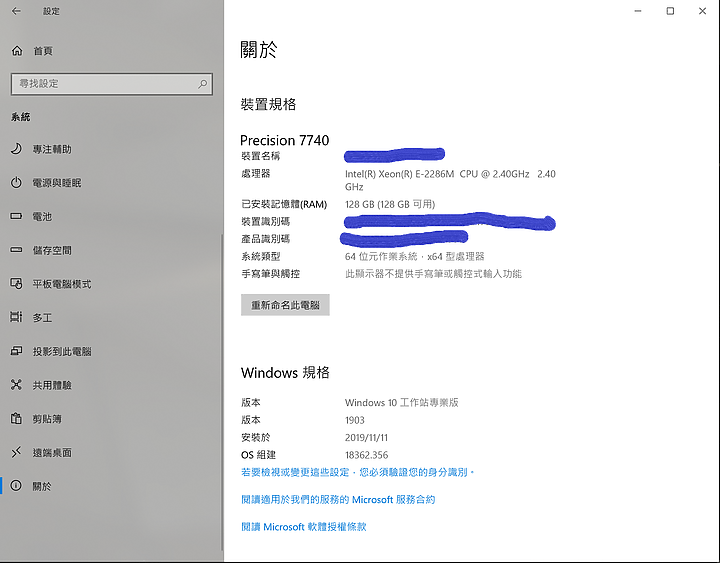720x563 pixels.
Task: Close the settings window
Action: [x=703, y=11]
